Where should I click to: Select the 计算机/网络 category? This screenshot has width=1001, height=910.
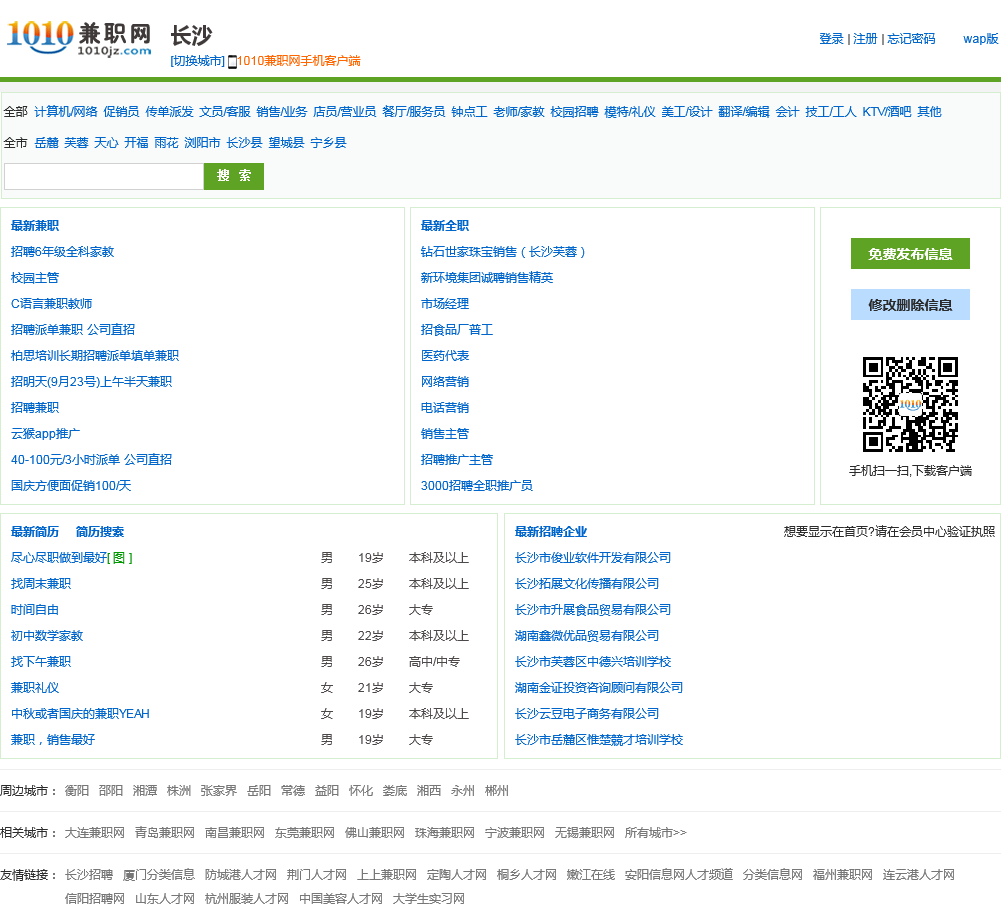pos(66,112)
